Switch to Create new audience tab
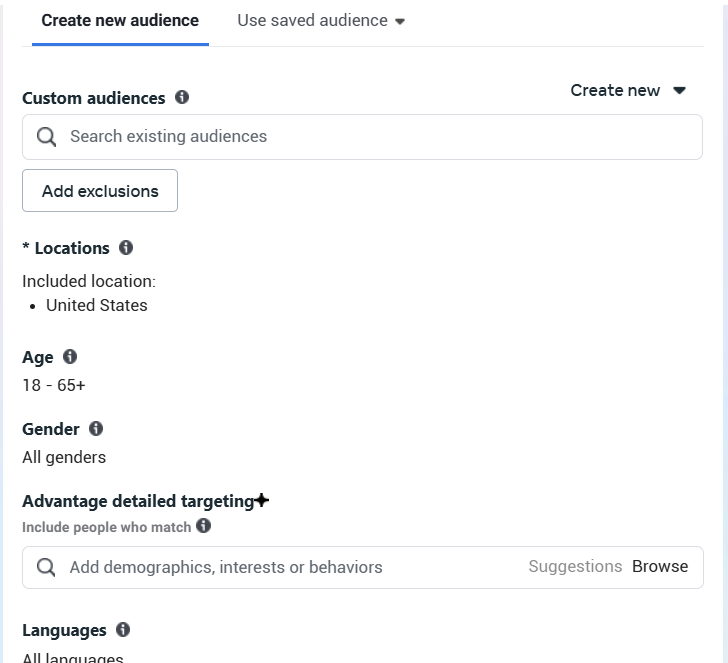The height and width of the screenshot is (663, 728). pos(120,20)
